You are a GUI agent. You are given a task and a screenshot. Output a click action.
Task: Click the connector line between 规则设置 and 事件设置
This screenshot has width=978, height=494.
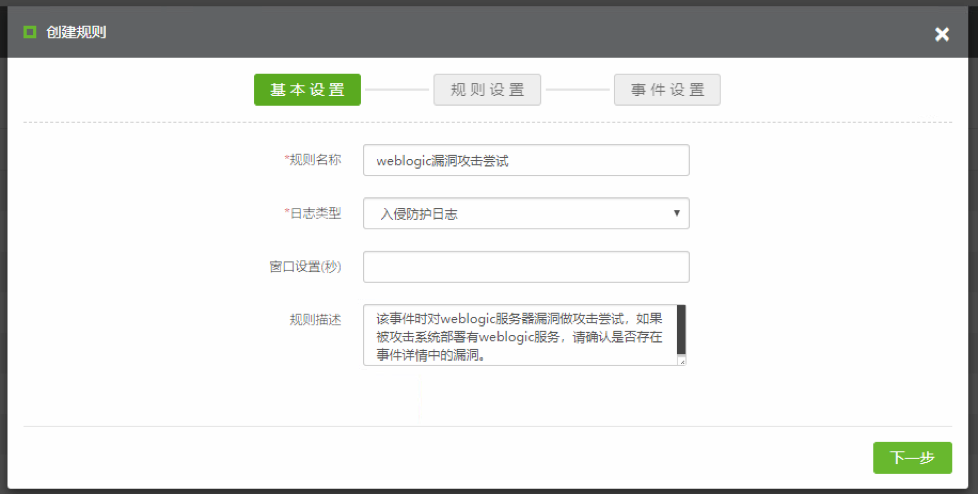pyautogui.click(x=577, y=90)
